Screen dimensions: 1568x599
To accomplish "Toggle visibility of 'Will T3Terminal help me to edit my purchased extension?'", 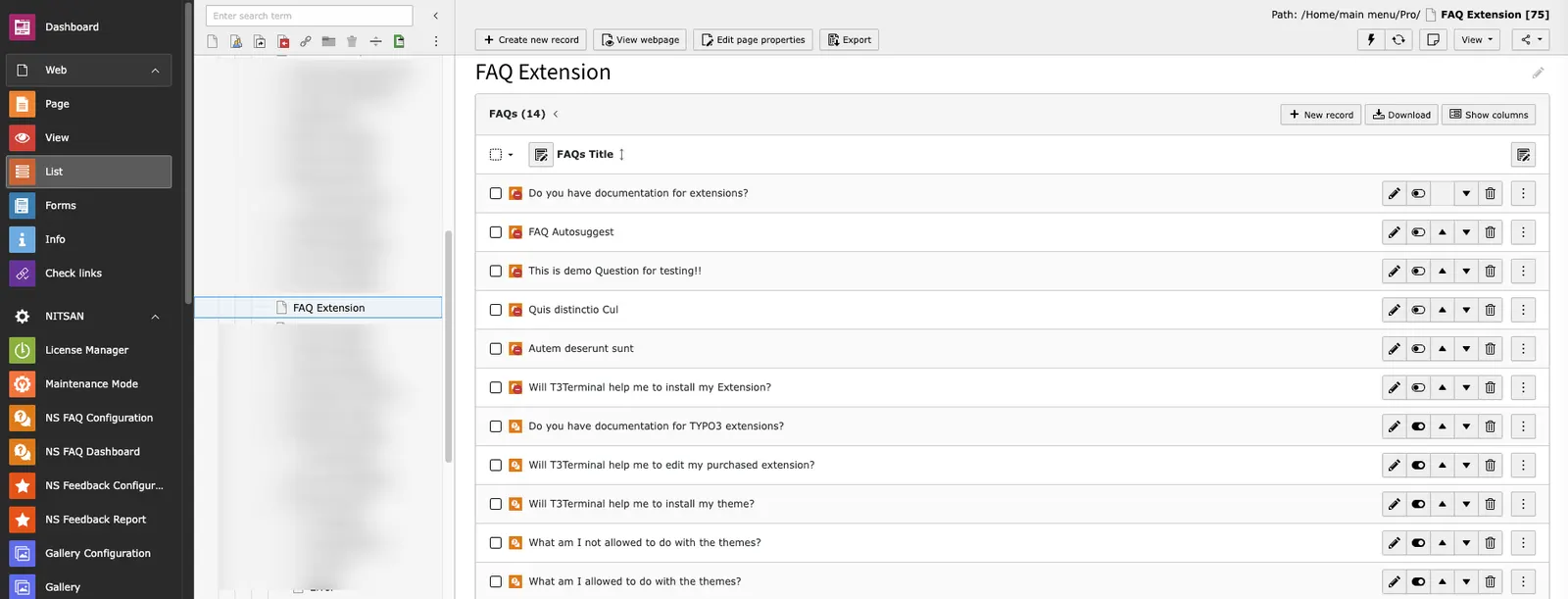I will [1418, 465].
